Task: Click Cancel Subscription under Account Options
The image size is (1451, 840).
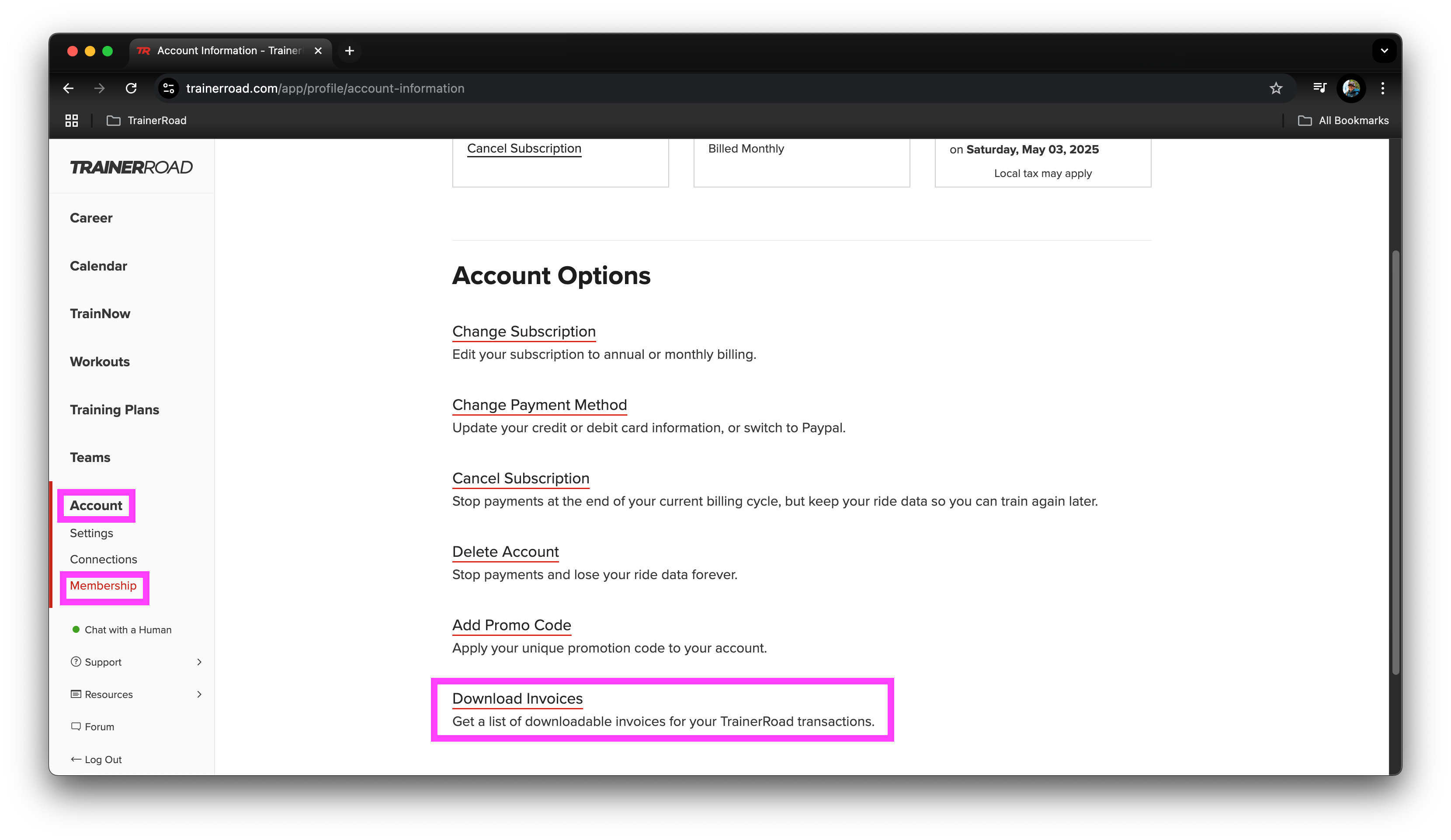Action: click(521, 479)
